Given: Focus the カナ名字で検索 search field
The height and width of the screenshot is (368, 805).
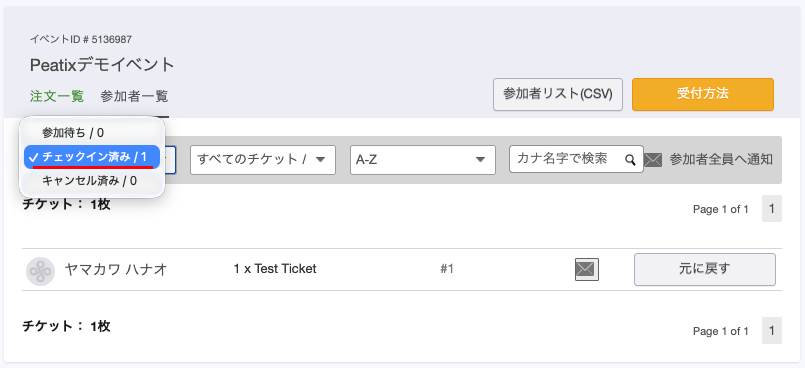Looking at the screenshot, I should tap(577, 159).
